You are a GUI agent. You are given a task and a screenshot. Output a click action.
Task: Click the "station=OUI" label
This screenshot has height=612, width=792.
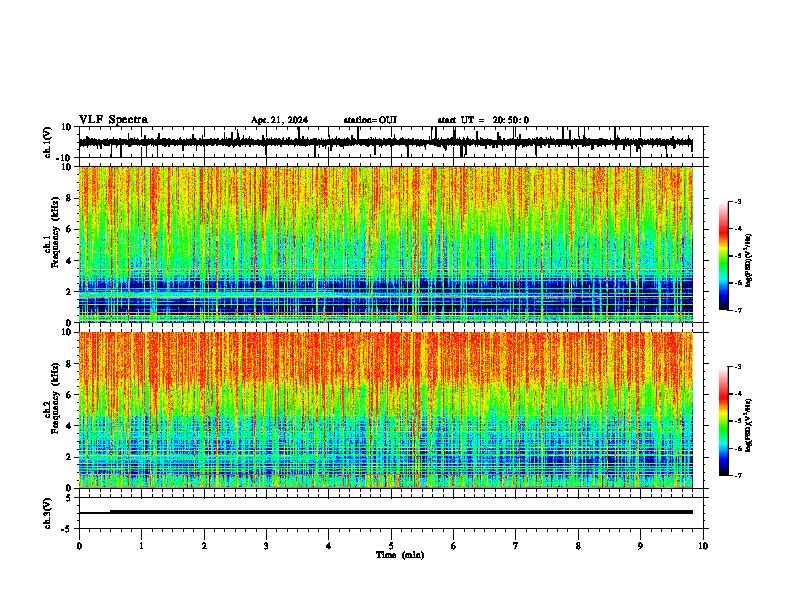click(x=370, y=120)
